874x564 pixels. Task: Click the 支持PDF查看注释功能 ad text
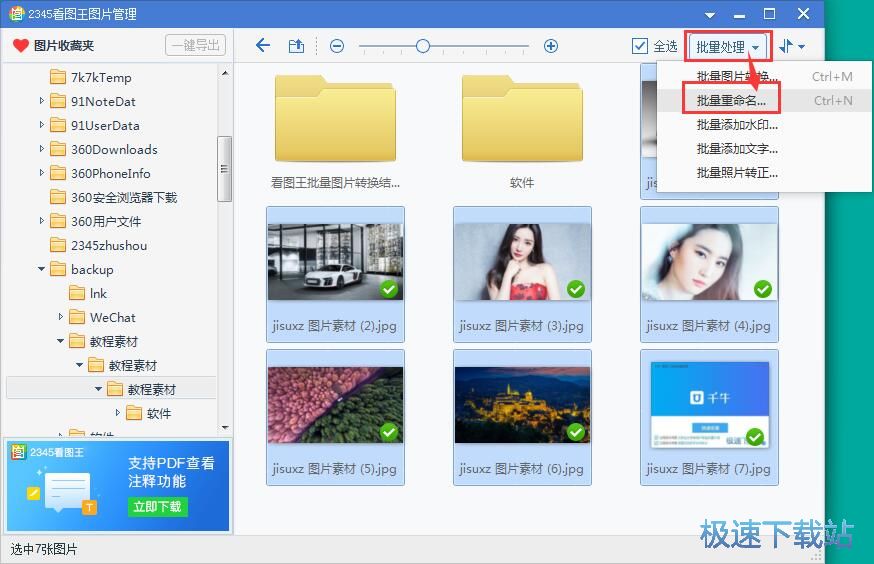(171, 472)
